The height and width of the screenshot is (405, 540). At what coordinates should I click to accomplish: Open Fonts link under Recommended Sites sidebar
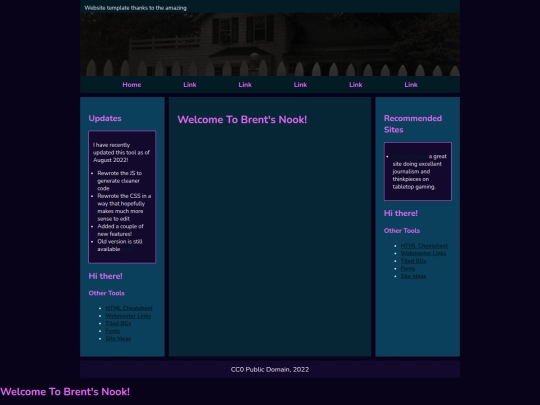click(408, 269)
